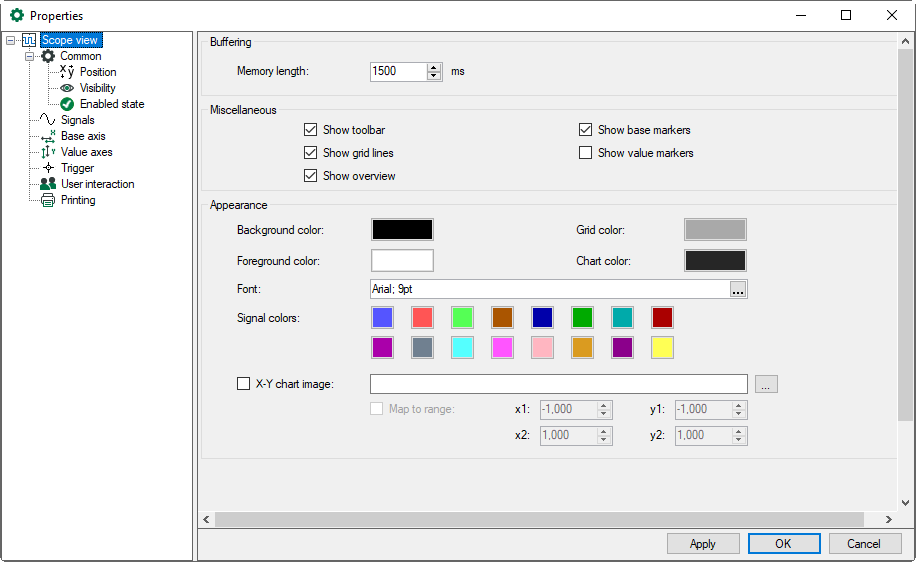Image resolution: width=916 pixels, height=562 pixels.
Task: Open the Font picker ellipsis button
Action: [738, 290]
